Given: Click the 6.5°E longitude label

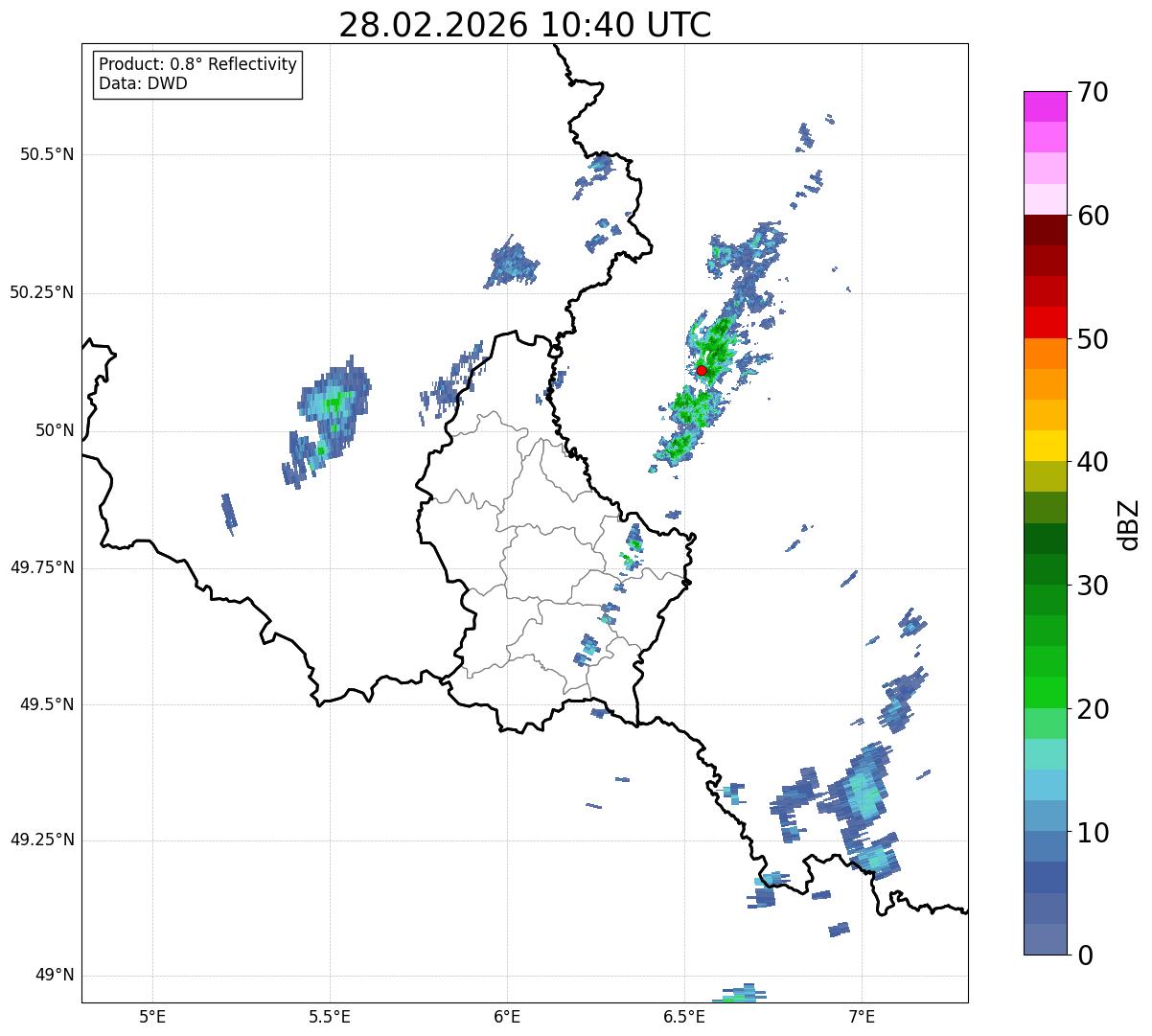Looking at the screenshot, I should (x=684, y=1016).
